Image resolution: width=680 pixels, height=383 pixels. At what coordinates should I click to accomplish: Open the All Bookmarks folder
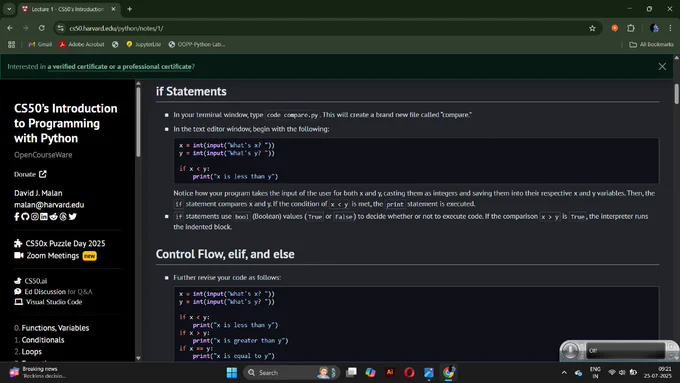651,44
